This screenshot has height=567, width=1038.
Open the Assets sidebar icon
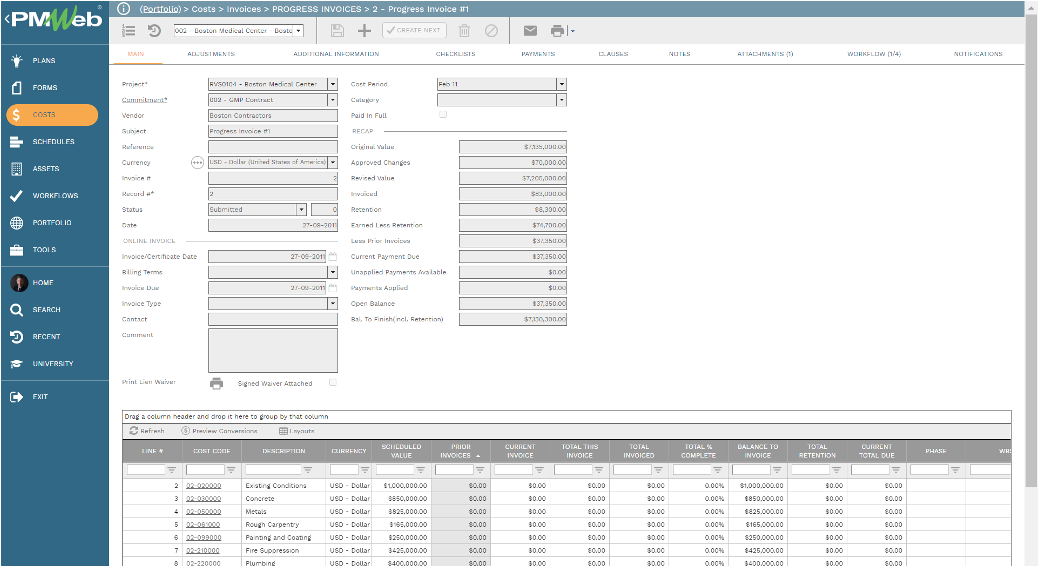coord(17,169)
